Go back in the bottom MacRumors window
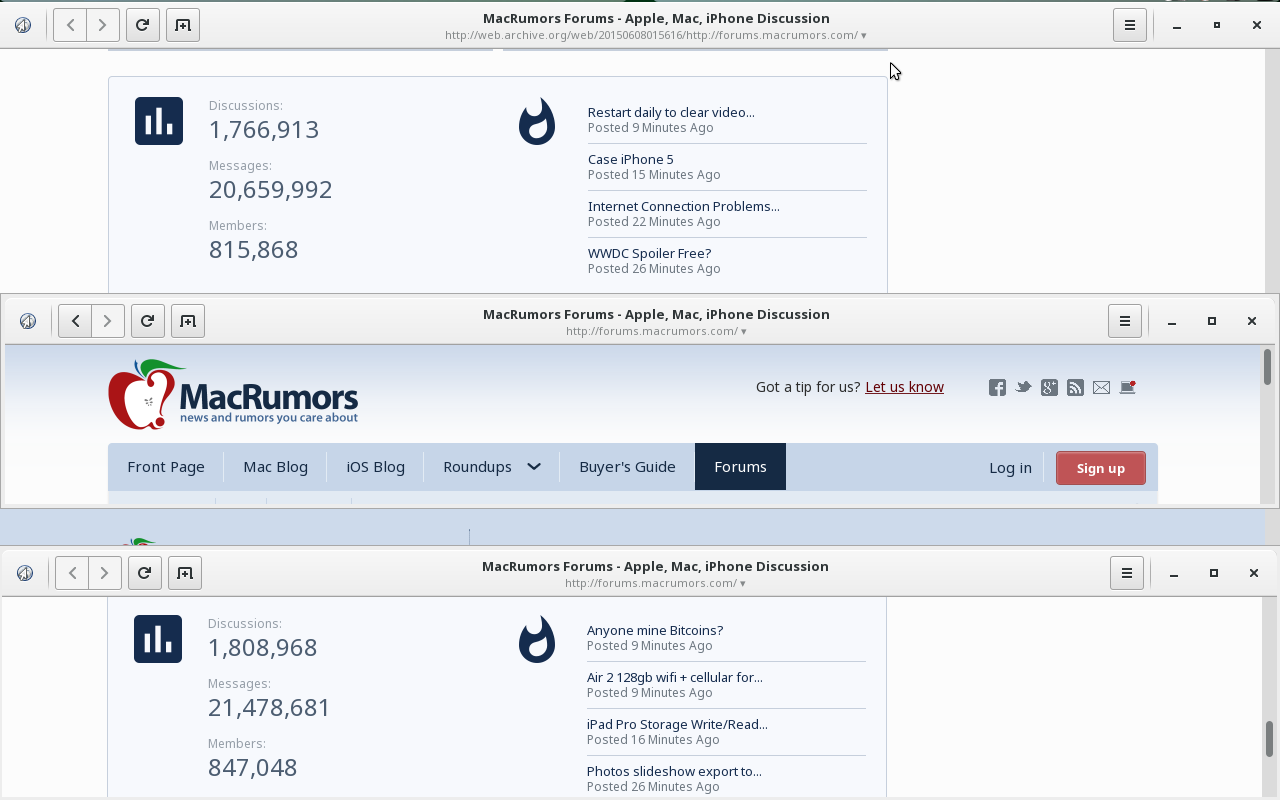Image resolution: width=1280 pixels, height=800 pixels. click(x=72, y=573)
